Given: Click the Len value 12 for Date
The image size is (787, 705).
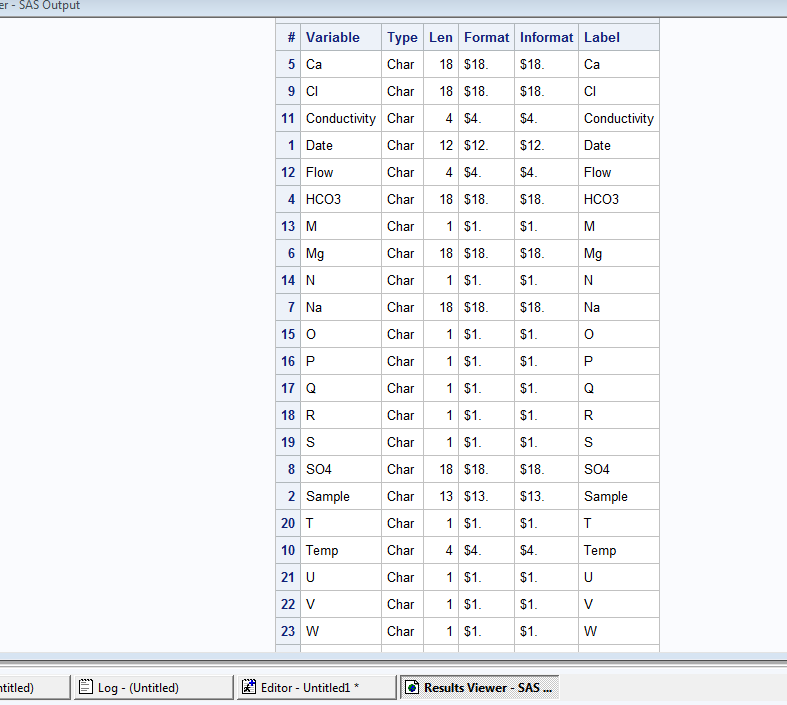Looking at the screenshot, I should click(x=441, y=146).
